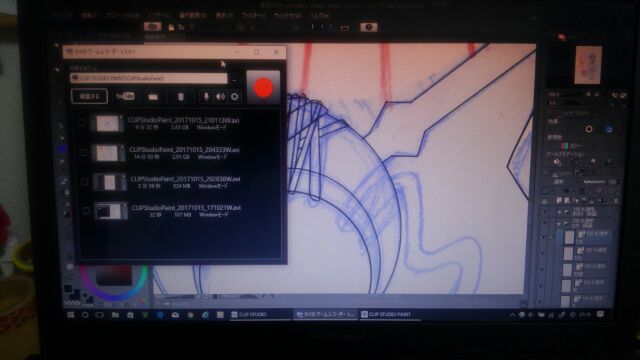Open the recordings folder icon in recorder
The height and width of the screenshot is (360, 640).
pos(153,97)
